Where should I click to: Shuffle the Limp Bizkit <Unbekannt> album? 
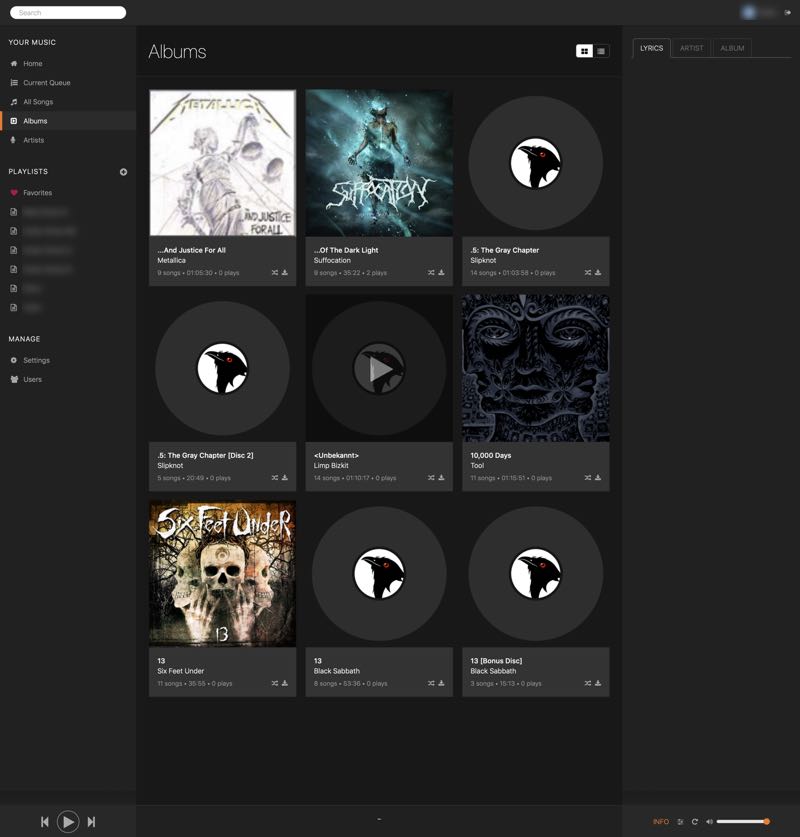point(431,478)
